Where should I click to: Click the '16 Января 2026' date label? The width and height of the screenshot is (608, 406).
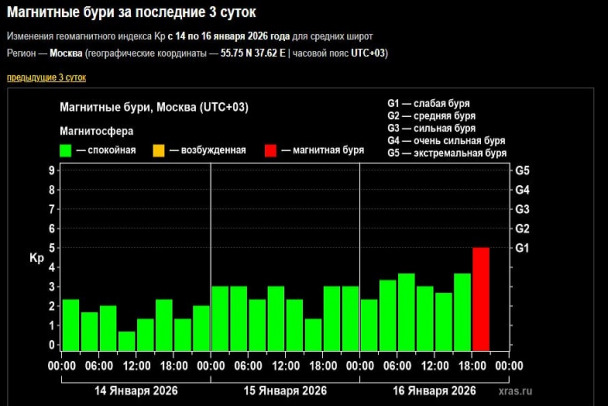click(x=435, y=388)
